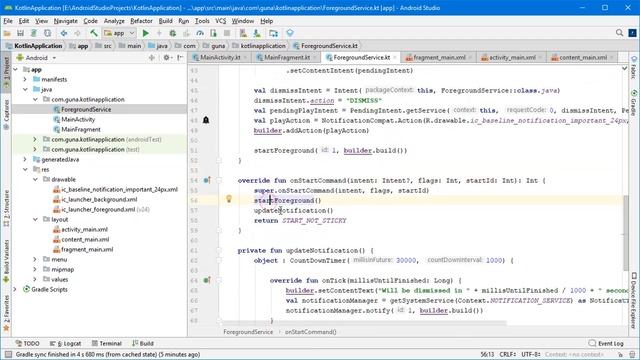The image size is (640, 360).
Task: Open the File menu
Action: coord(8,21)
